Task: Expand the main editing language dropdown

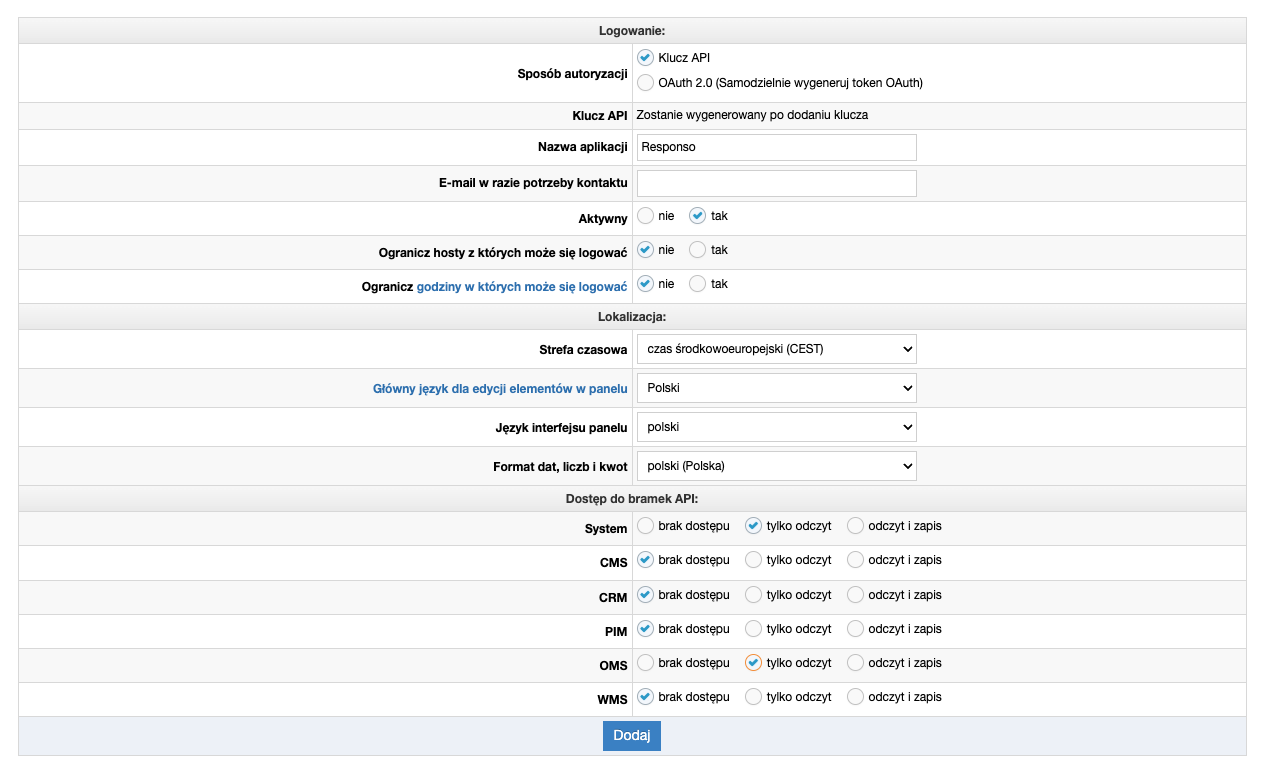Action: 776,388
